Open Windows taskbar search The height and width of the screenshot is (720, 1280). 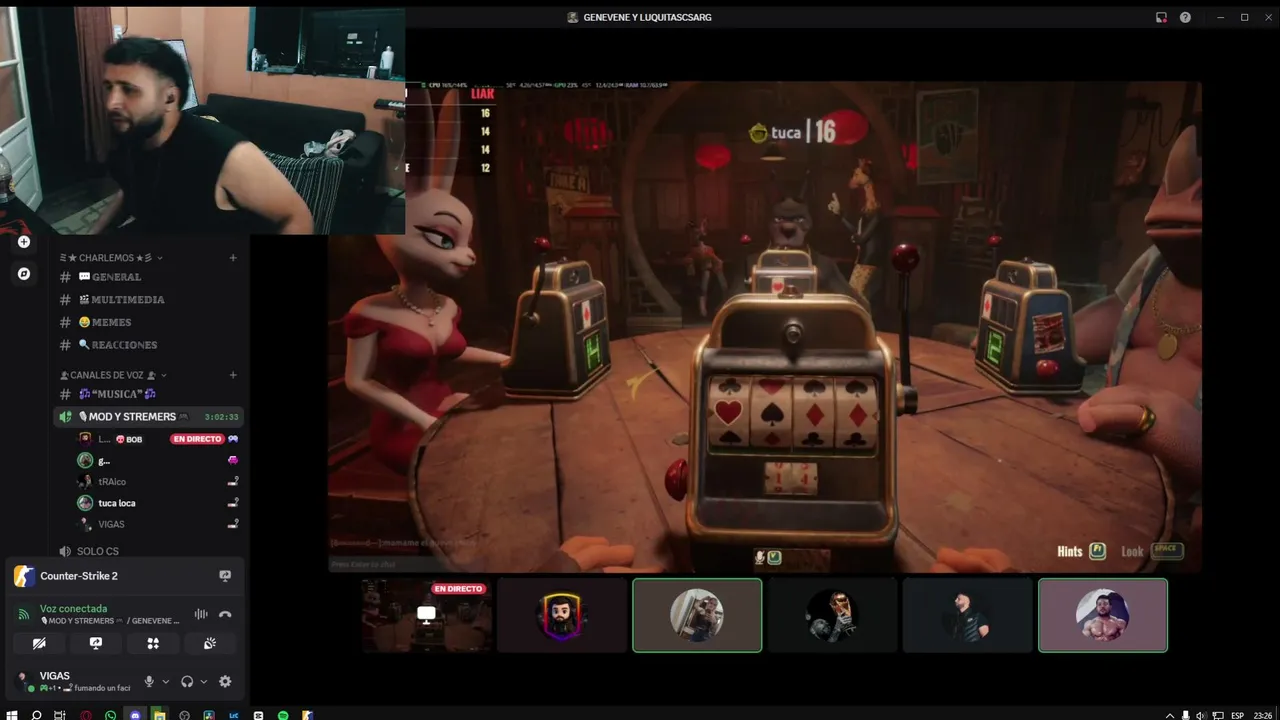point(36,715)
